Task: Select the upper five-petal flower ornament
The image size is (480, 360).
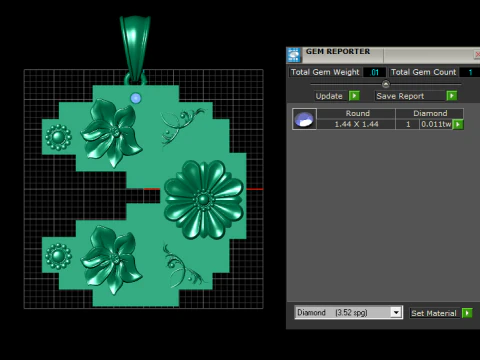Action: pyautogui.click(x=112, y=132)
